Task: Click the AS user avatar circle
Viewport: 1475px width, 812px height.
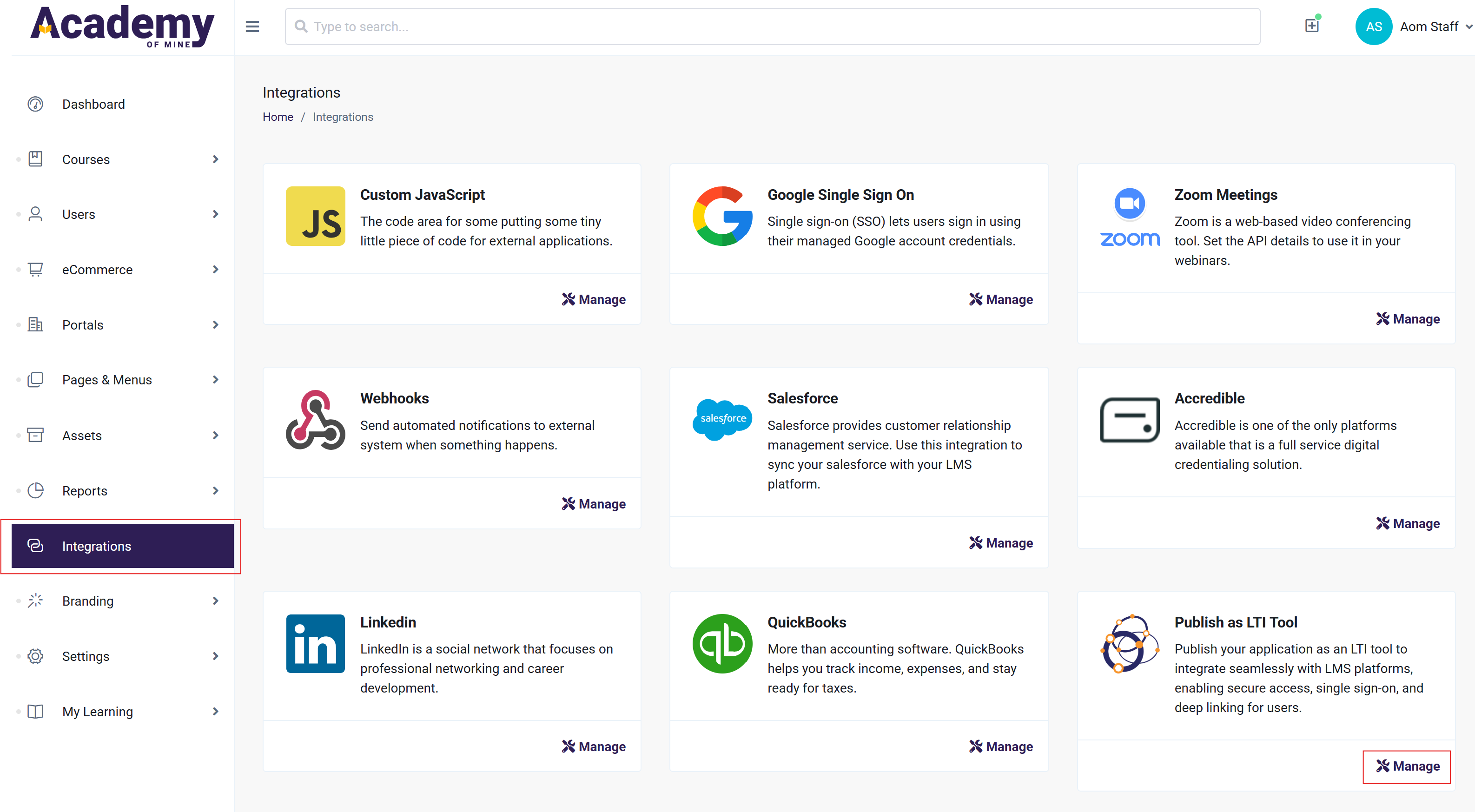Action: pos(1373,26)
